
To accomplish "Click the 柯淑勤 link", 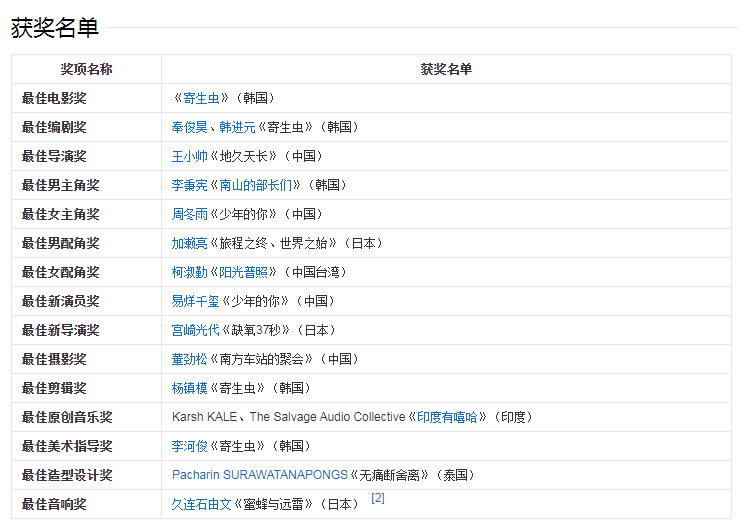I will coord(190,272).
